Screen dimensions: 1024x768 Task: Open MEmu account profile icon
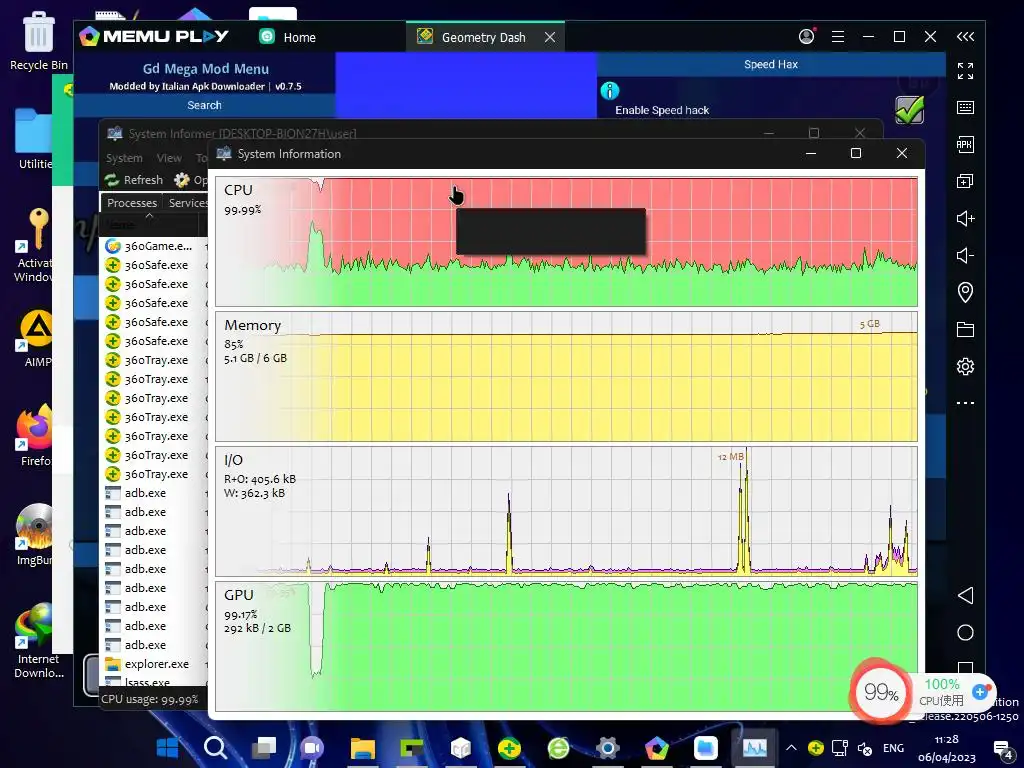pyautogui.click(x=807, y=36)
